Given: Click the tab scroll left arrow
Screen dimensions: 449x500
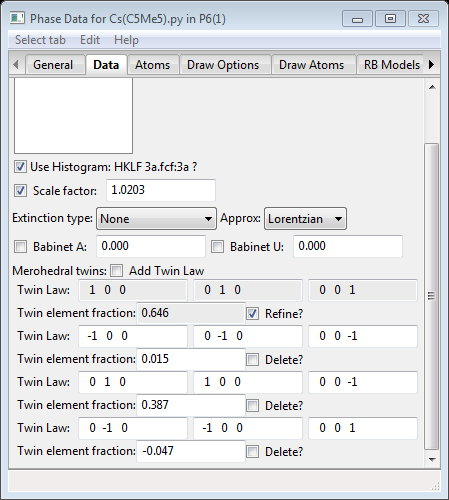Looking at the screenshot, I should point(16,64).
